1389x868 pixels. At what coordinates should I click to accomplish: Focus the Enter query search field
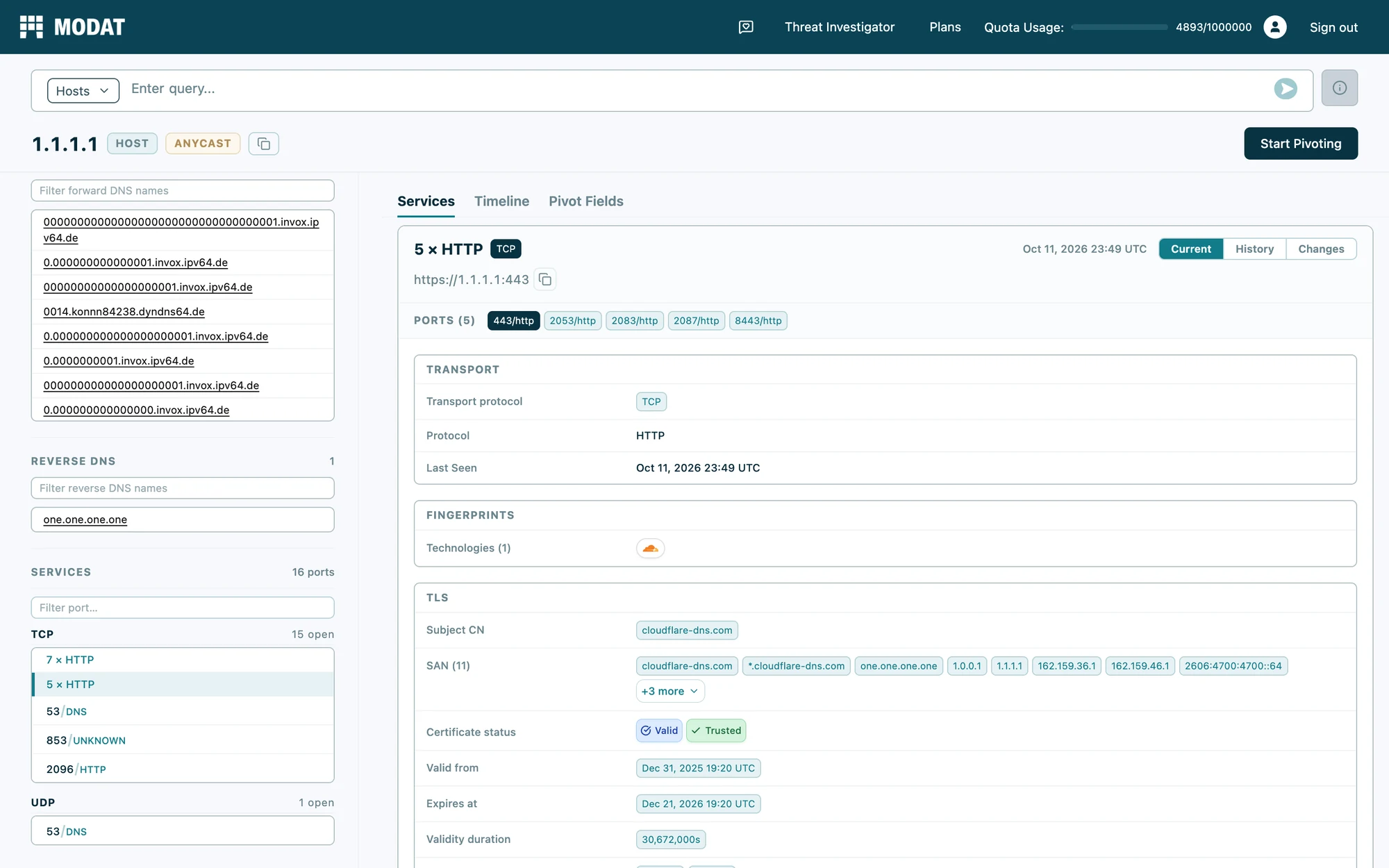[694, 89]
